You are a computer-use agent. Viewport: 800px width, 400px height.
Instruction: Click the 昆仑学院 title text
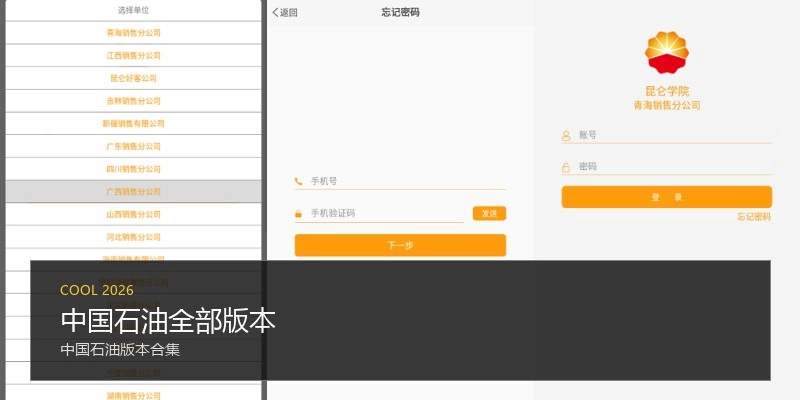[x=667, y=91]
